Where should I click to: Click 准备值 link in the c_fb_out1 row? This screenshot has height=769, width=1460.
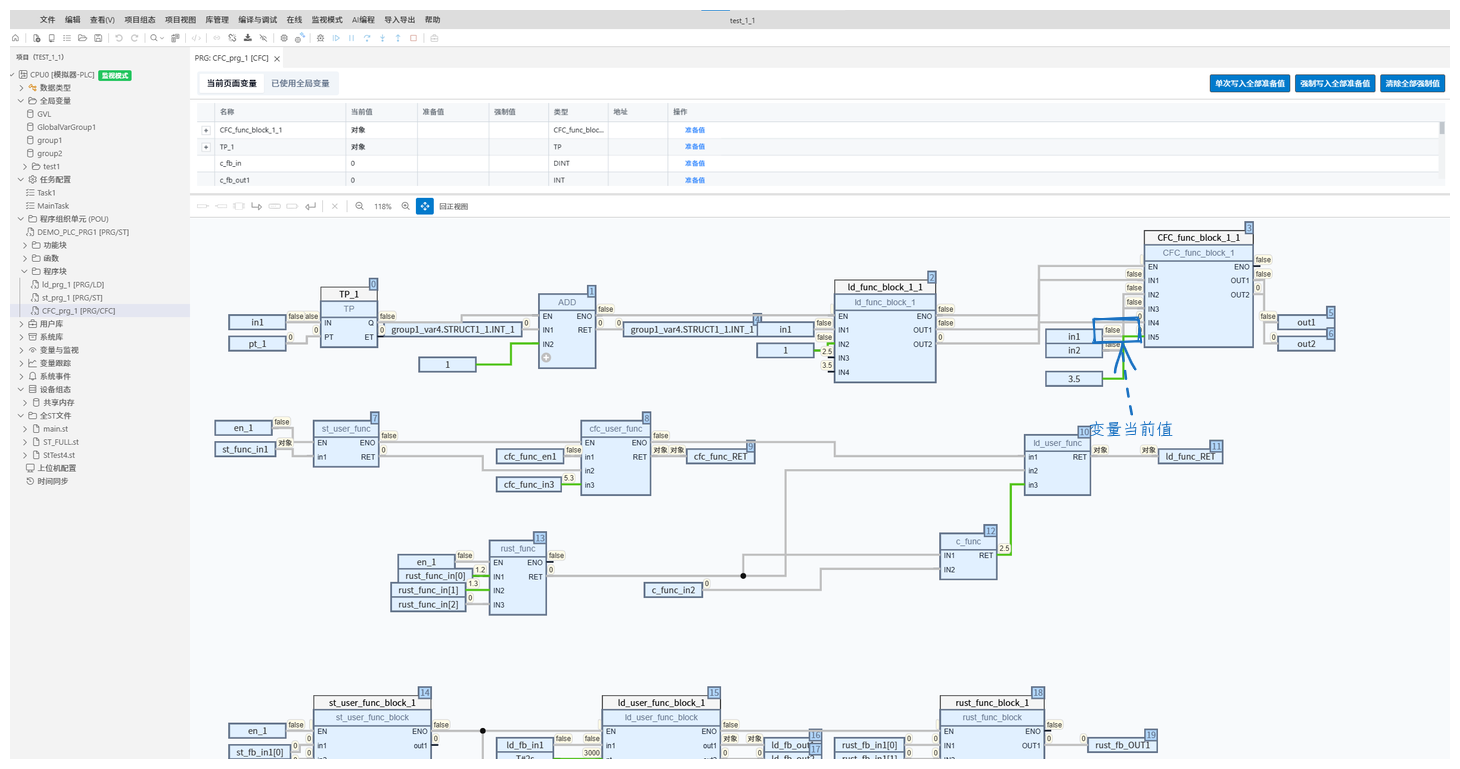point(695,180)
